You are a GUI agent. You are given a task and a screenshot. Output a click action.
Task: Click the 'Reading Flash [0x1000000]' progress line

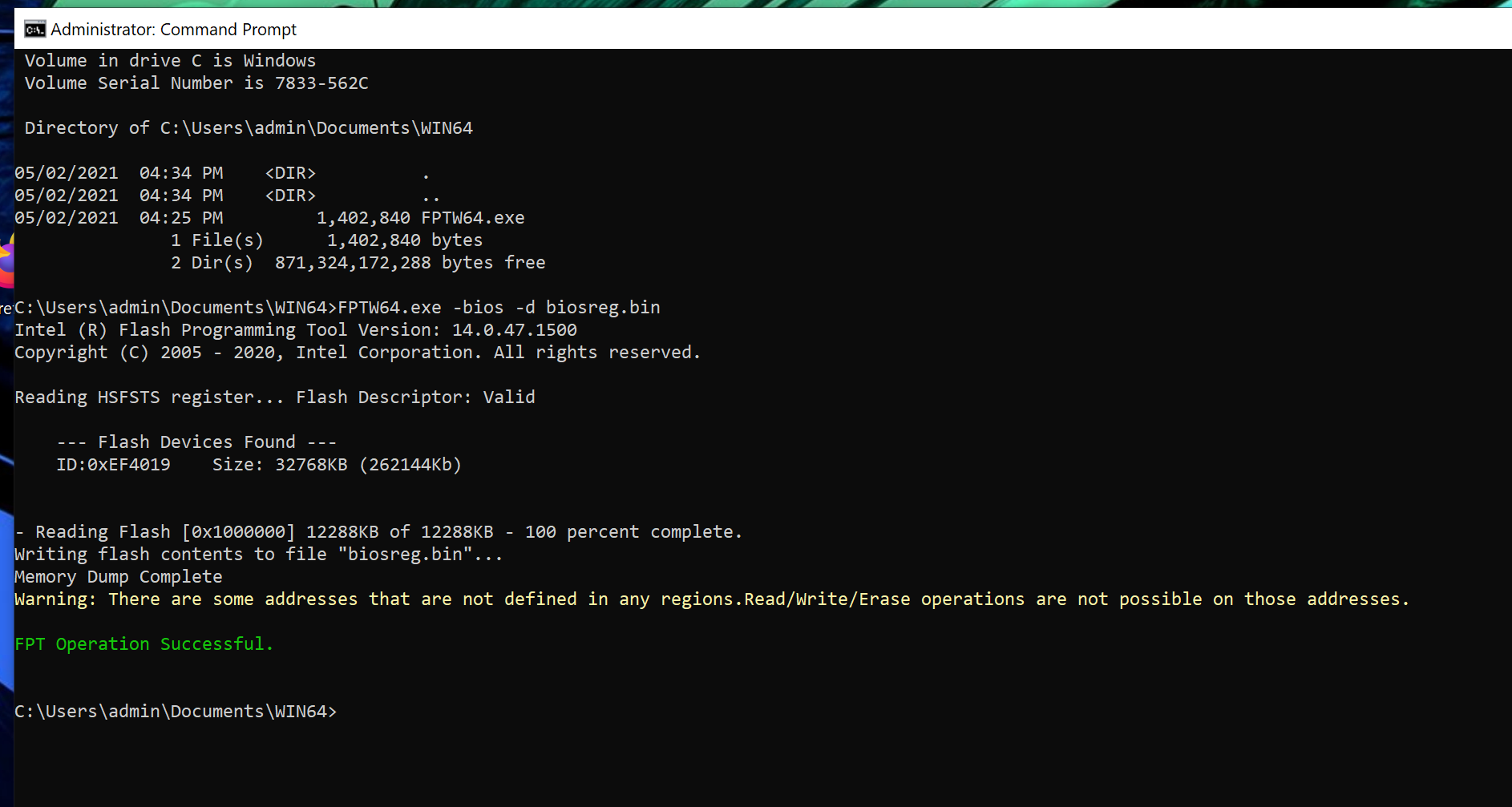378,532
